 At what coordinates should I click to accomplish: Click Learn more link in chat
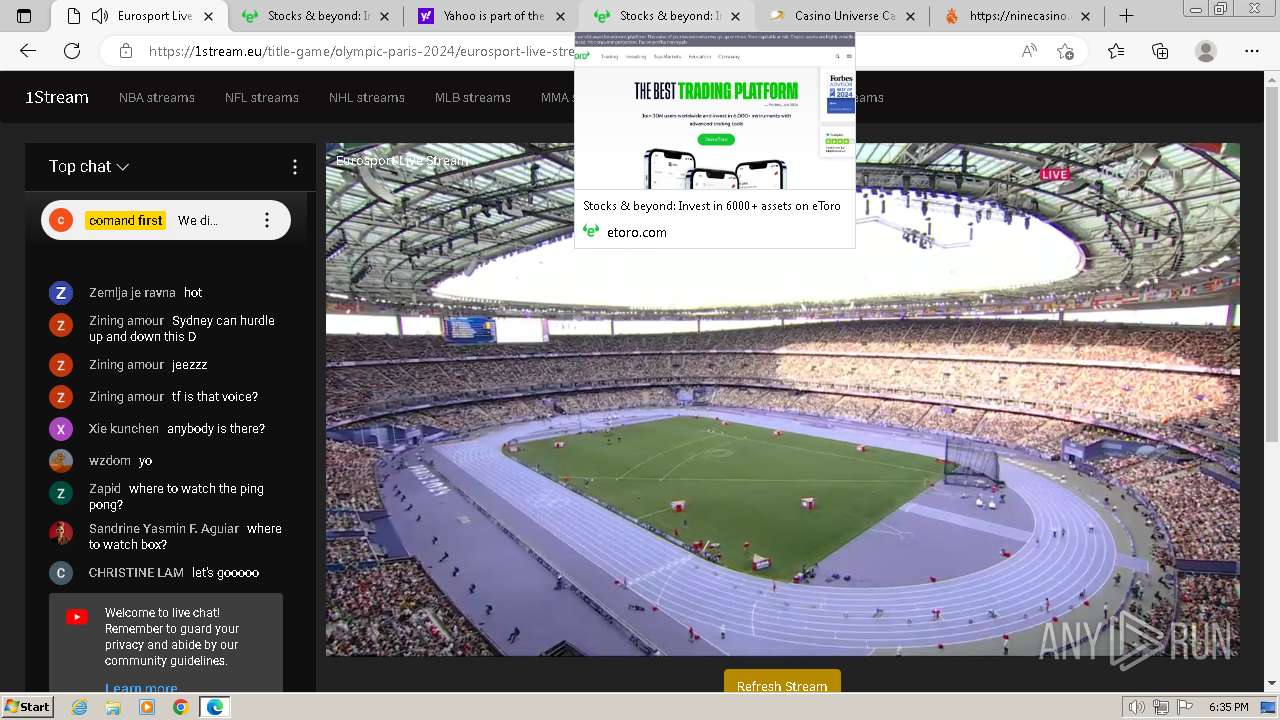click(141, 688)
